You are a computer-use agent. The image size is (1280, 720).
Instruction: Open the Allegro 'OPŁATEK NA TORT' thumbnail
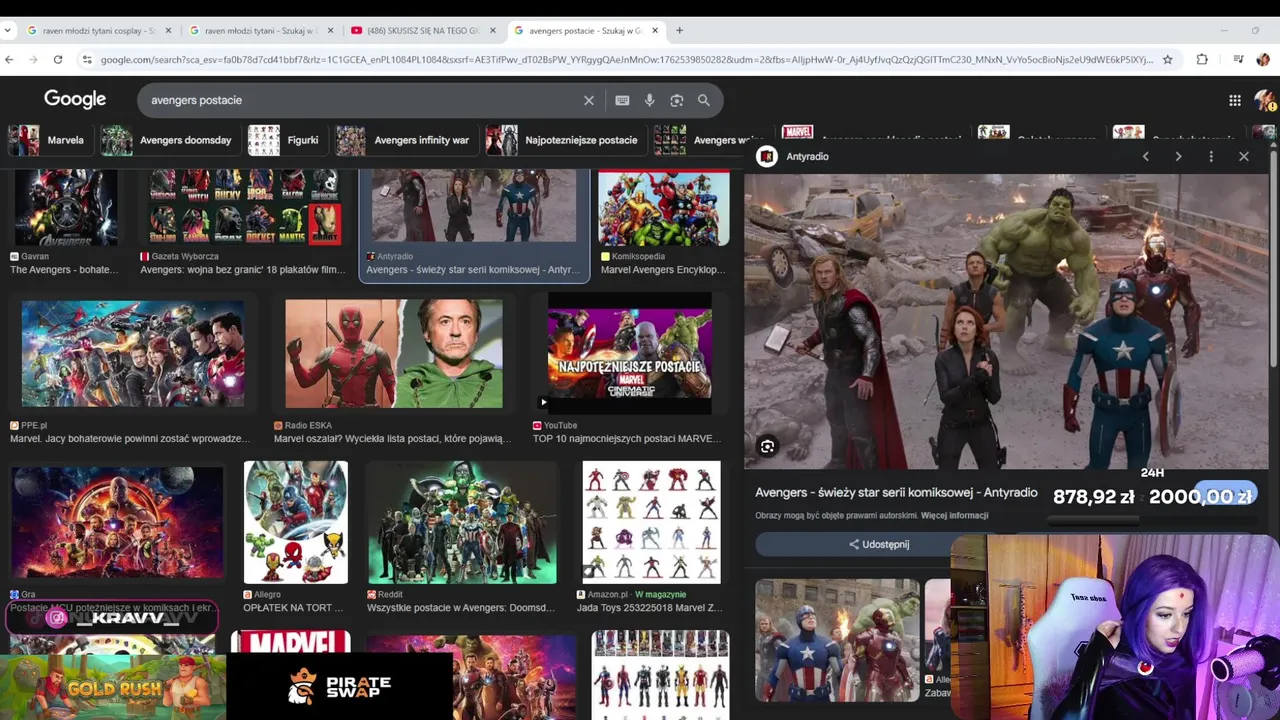click(296, 522)
